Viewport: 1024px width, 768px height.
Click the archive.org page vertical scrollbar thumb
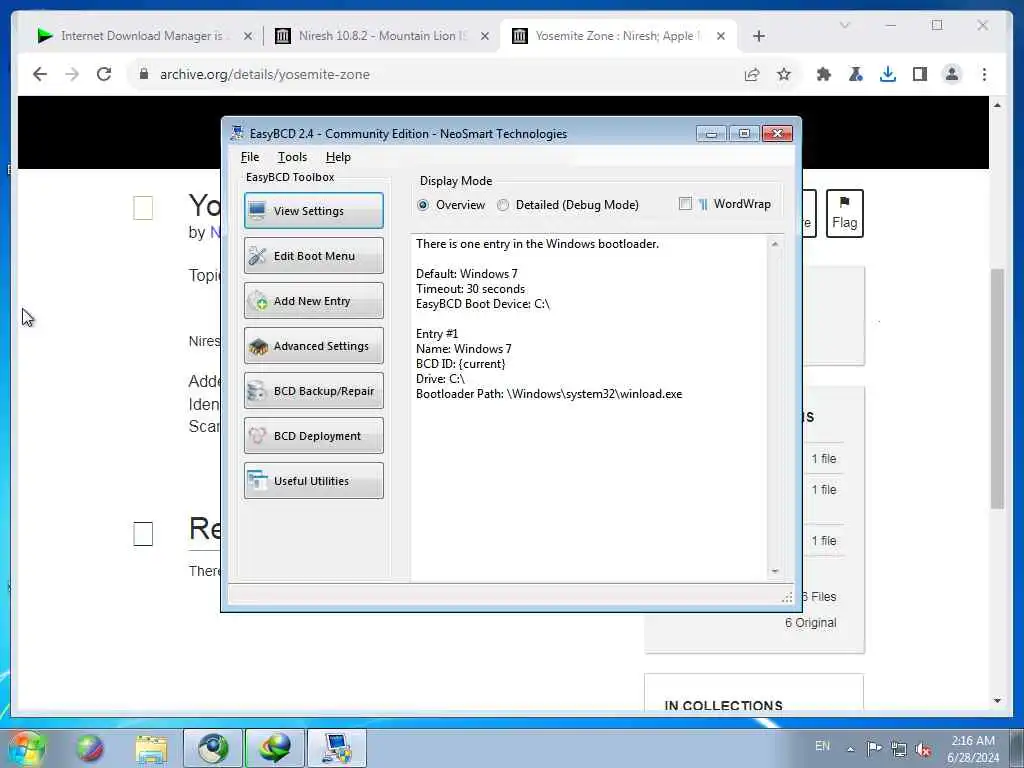997,389
